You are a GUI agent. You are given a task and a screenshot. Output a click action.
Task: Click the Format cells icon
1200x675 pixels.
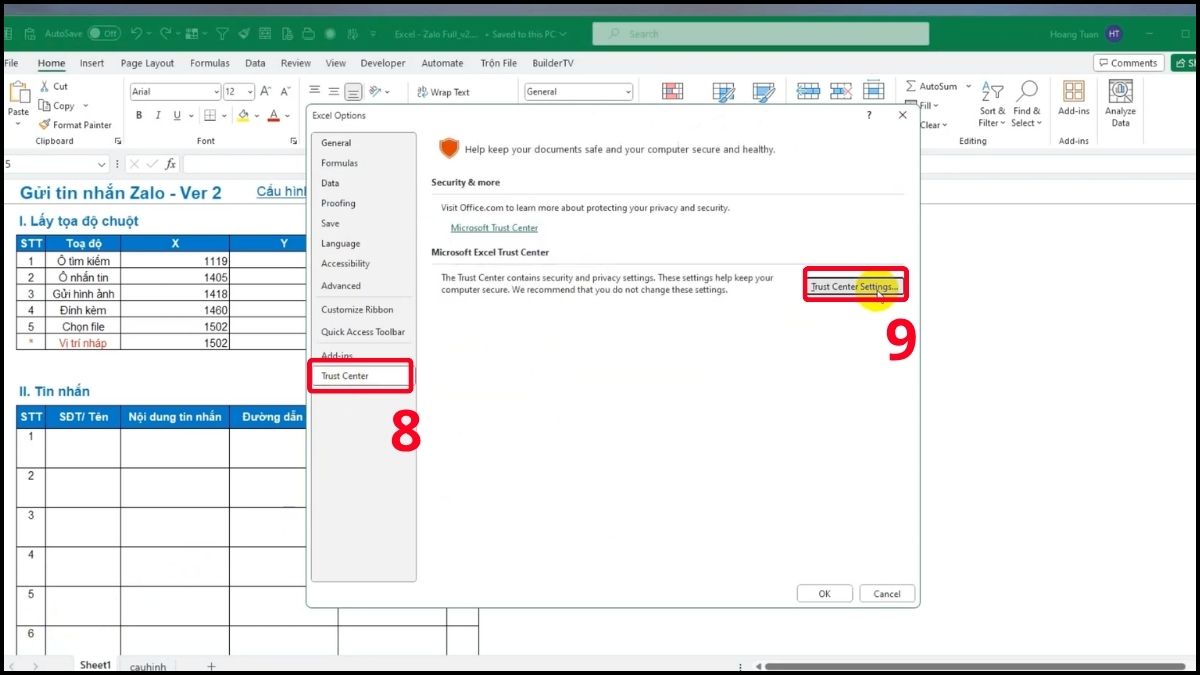[x=873, y=91]
